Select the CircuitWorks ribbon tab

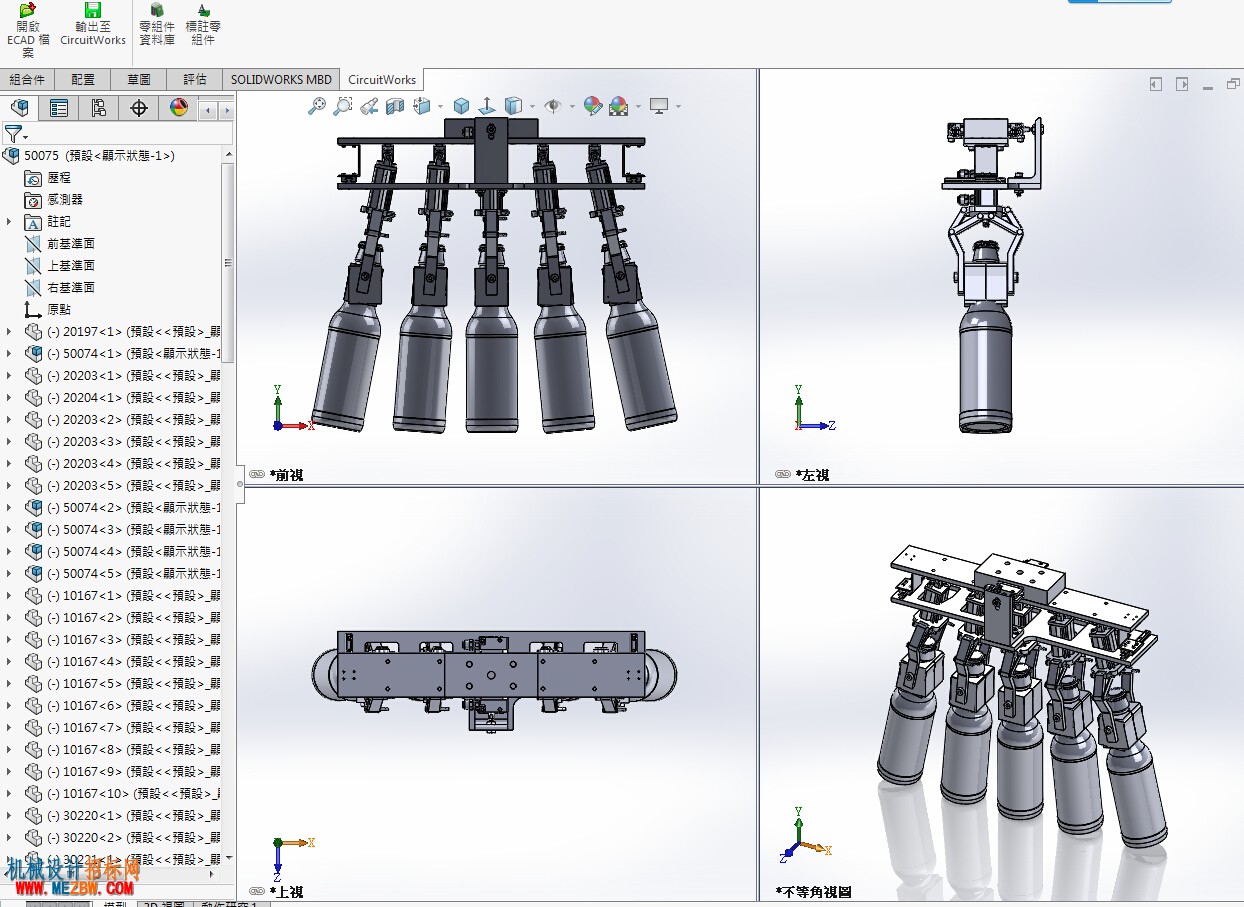click(x=382, y=79)
